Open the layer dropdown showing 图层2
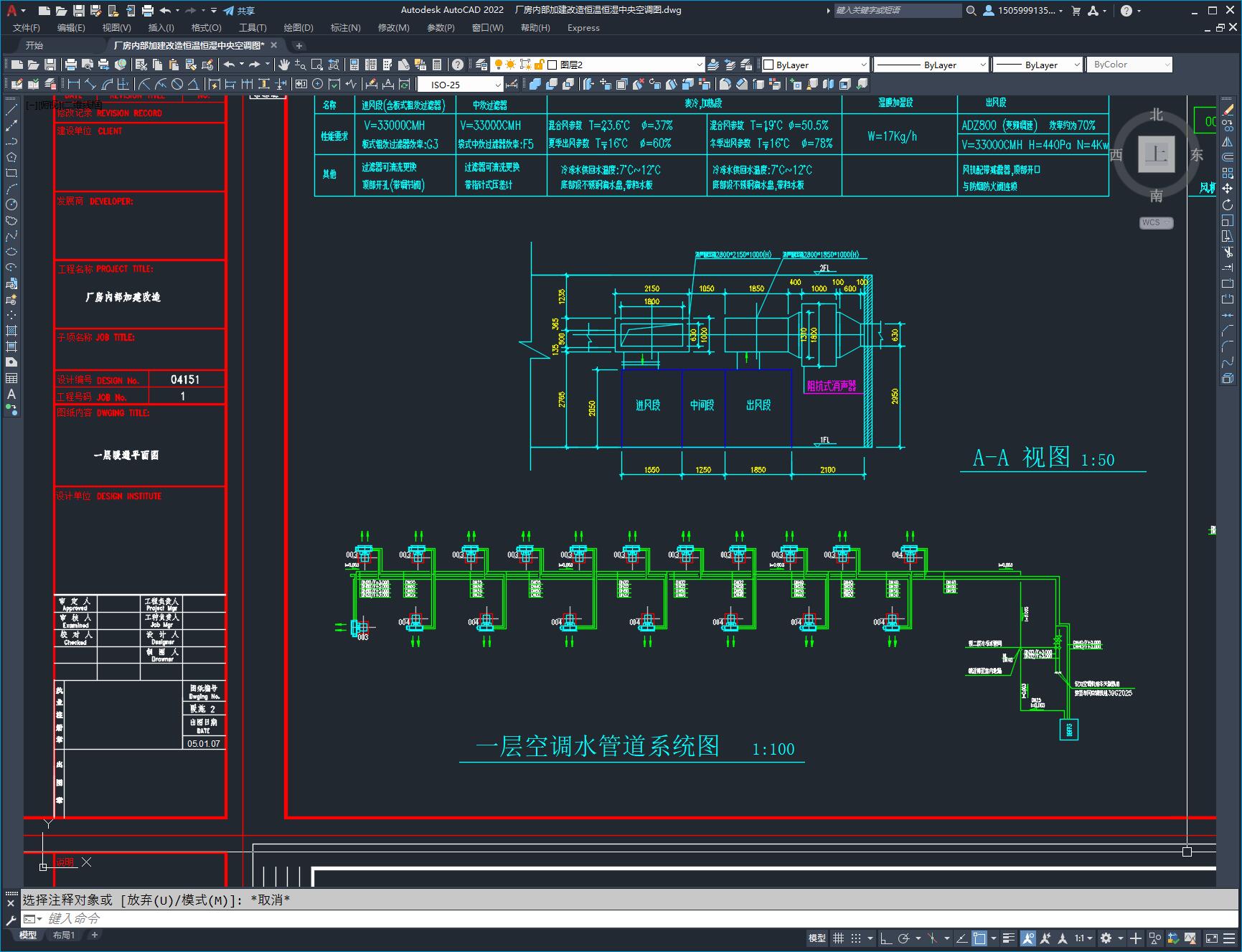1242x952 pixels. [700, 65]
